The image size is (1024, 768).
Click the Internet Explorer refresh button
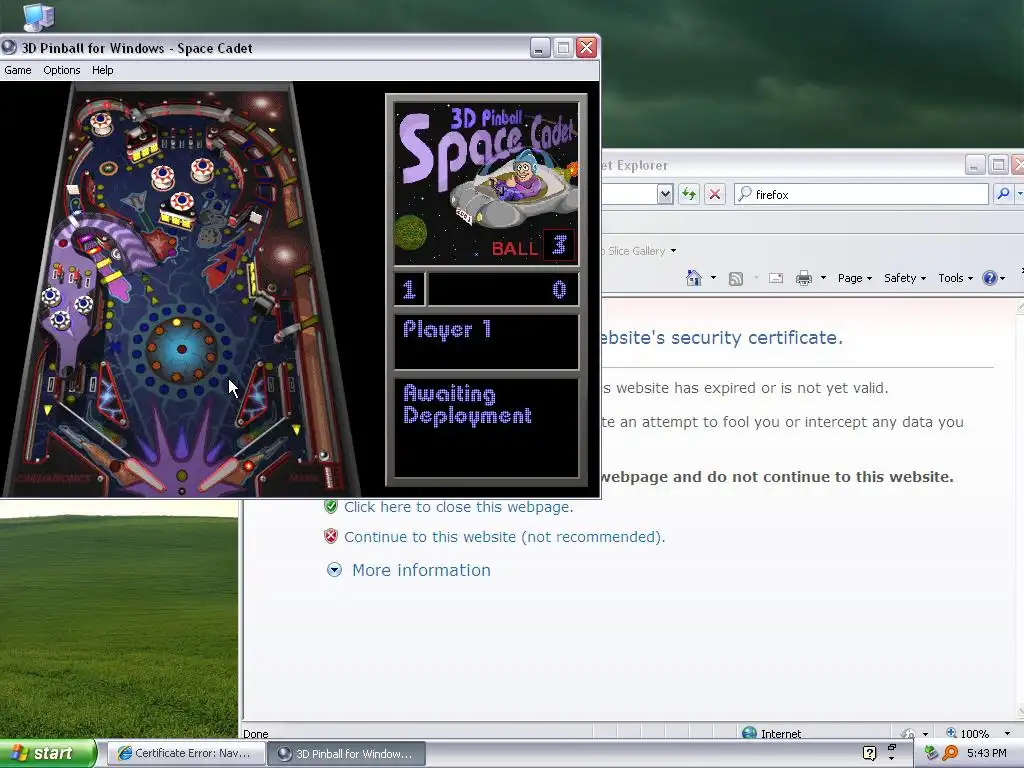[x=689, y=194]
